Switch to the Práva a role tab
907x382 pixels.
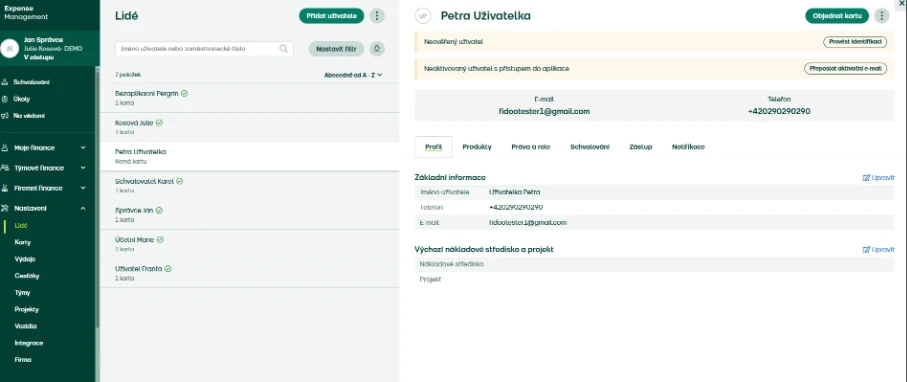tap(531, 147)
